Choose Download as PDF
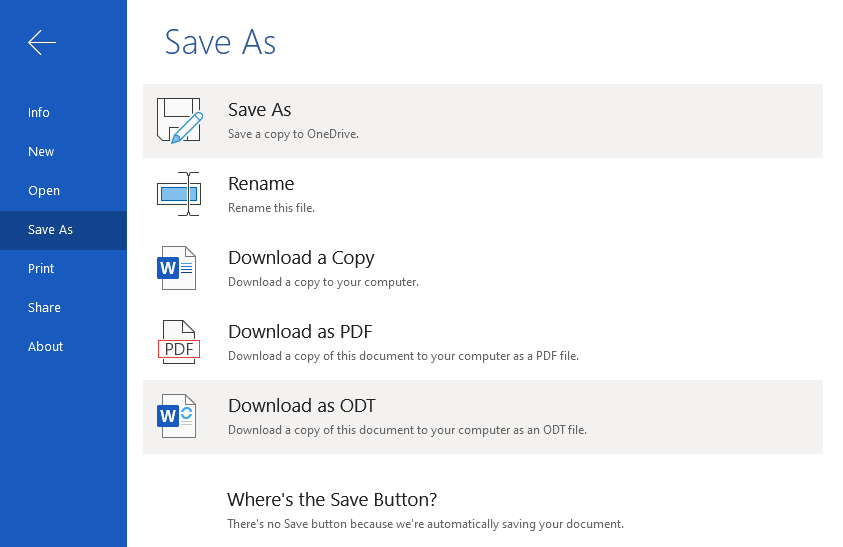This screenshot has height=547, width=843. pyautogui.click(x=483, y=343)
